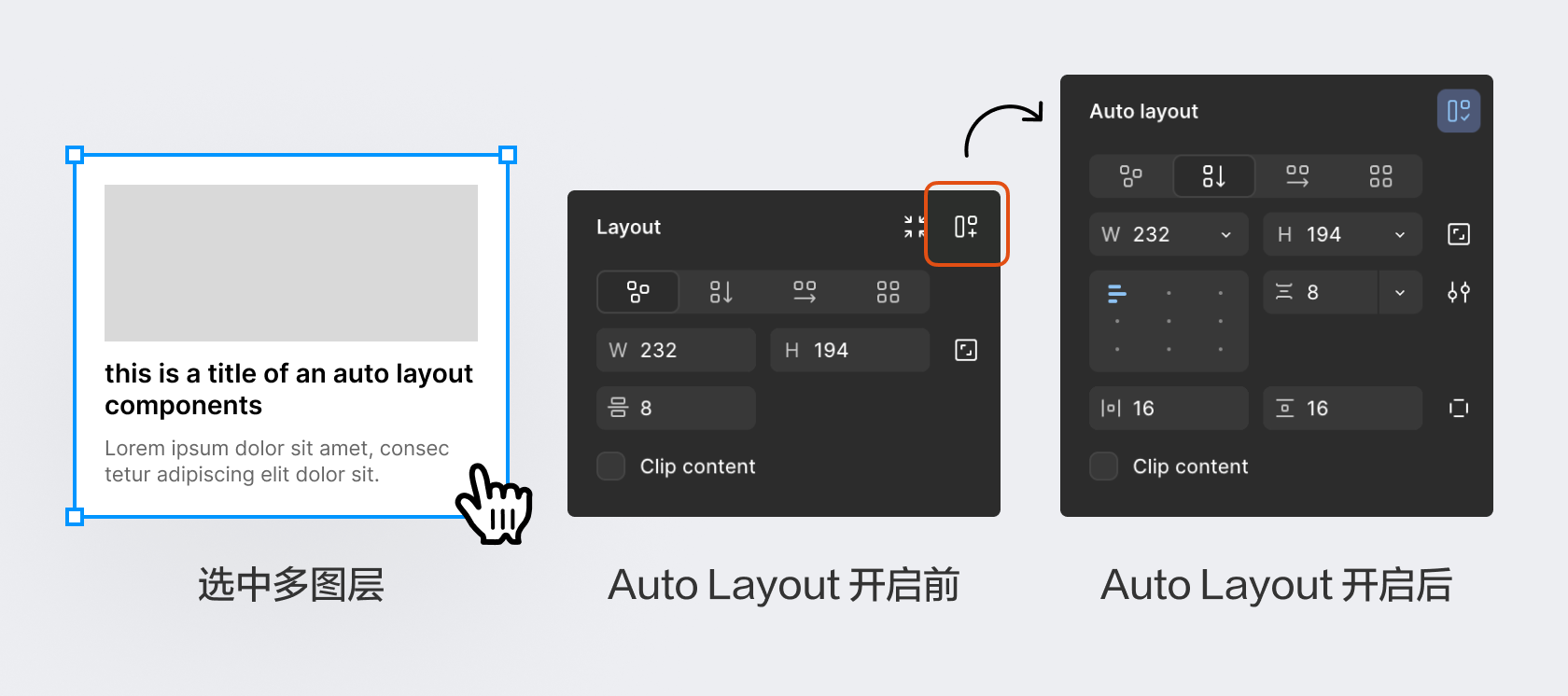Select freeform flow in Auto layout panel

pos(1130,176)
